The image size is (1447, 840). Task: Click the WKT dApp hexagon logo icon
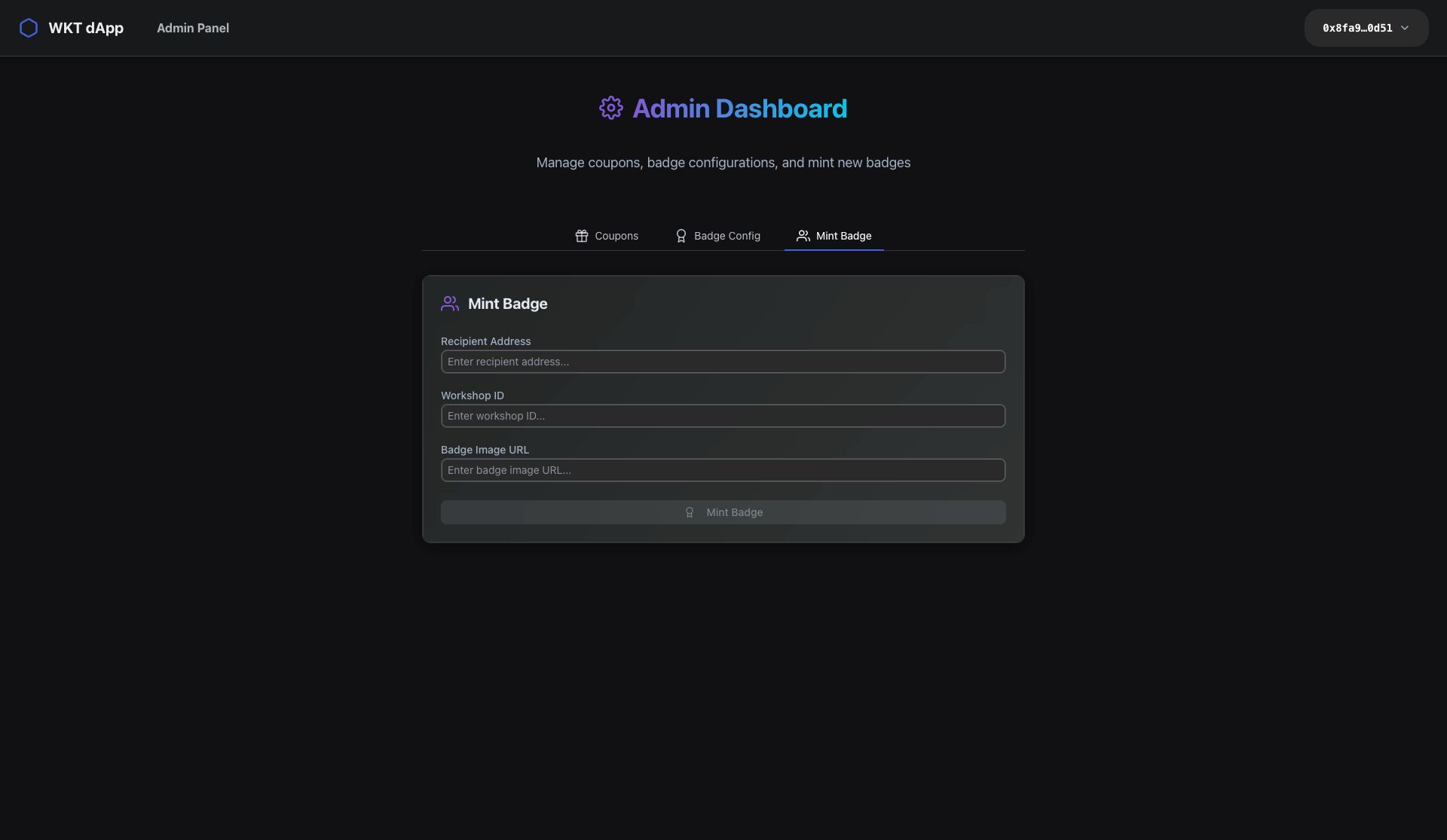pyautogui.click(x=29, y=28)
